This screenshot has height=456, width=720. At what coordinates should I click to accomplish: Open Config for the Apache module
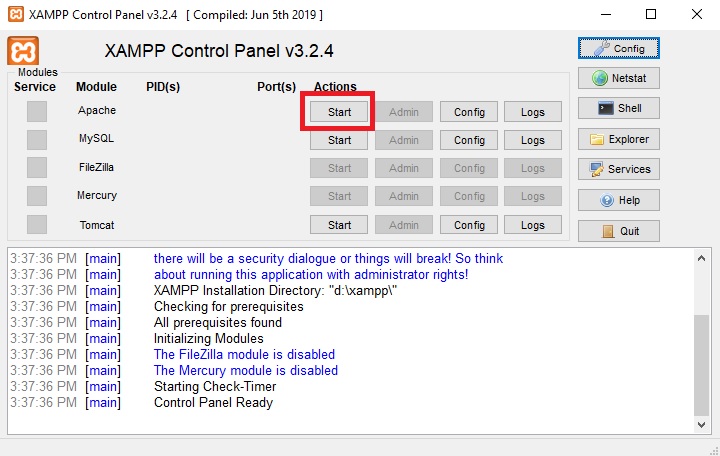point(469,112)
